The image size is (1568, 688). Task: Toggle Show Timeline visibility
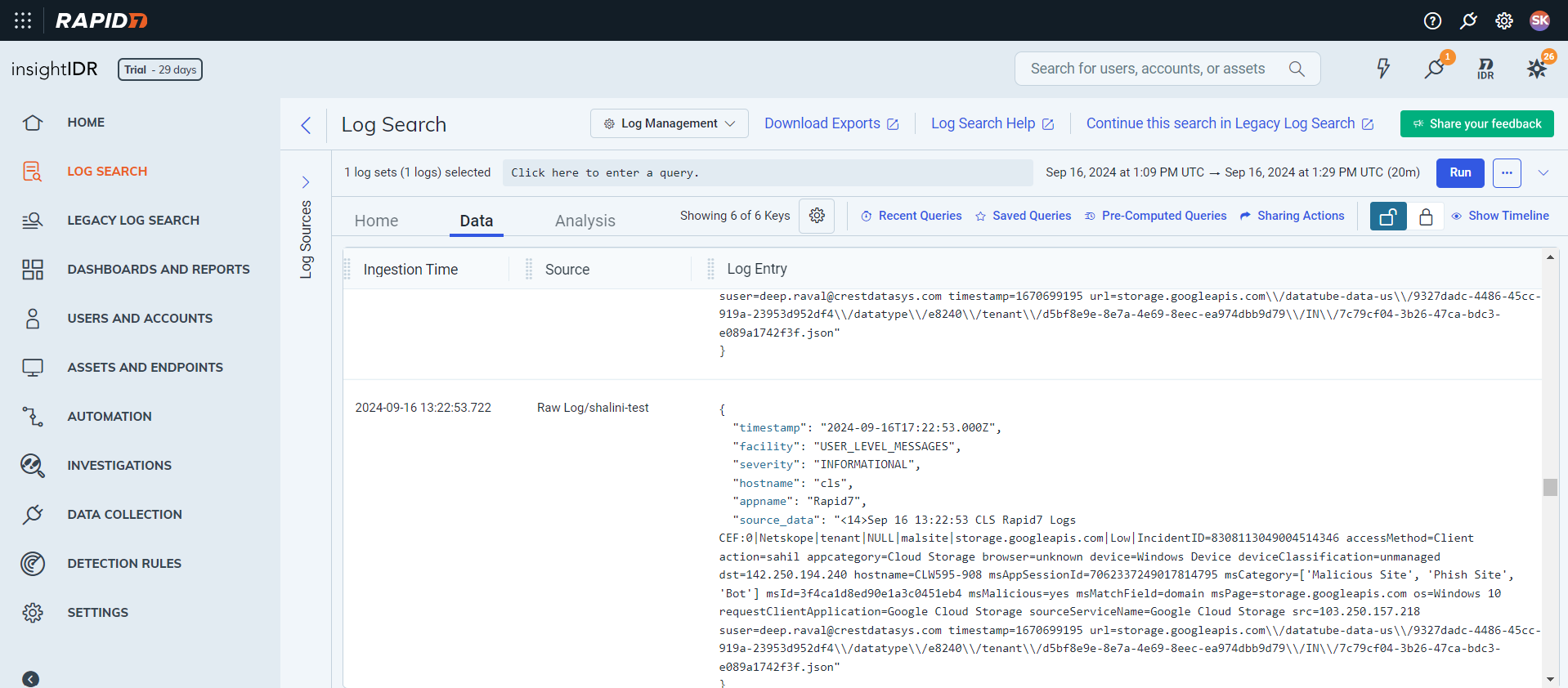tap(1500, 216)
